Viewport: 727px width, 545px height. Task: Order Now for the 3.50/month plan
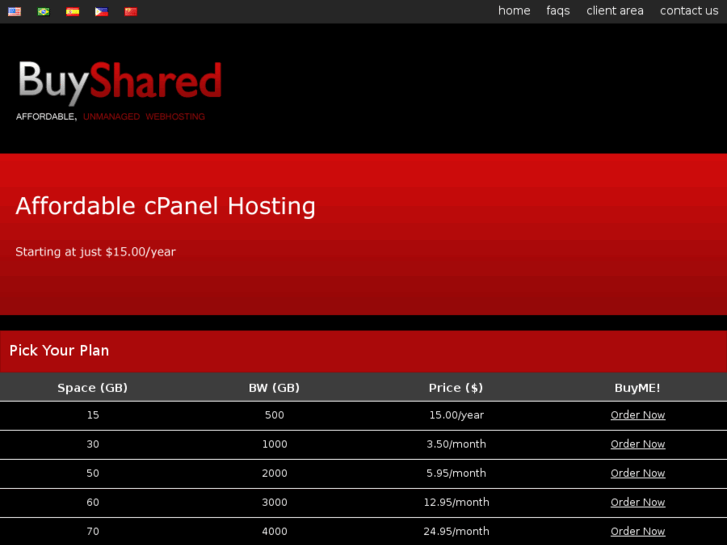[638, 444]
